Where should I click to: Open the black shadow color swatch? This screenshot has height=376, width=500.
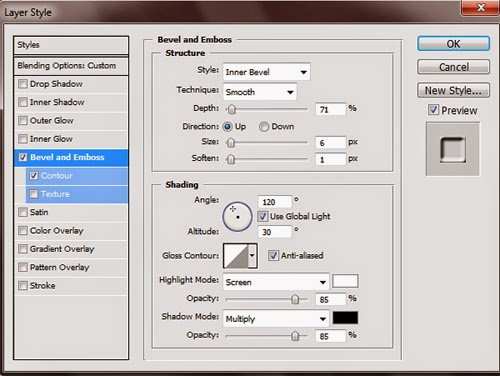tap(345, 318)
